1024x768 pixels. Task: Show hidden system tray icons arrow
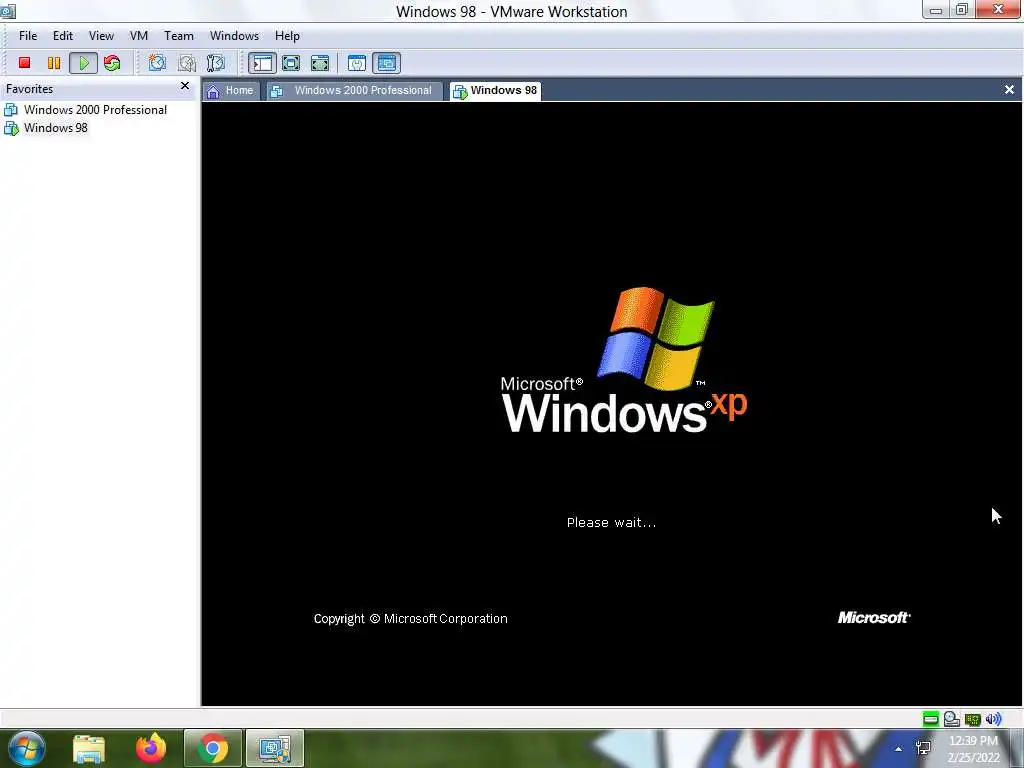tap(899, 749)
